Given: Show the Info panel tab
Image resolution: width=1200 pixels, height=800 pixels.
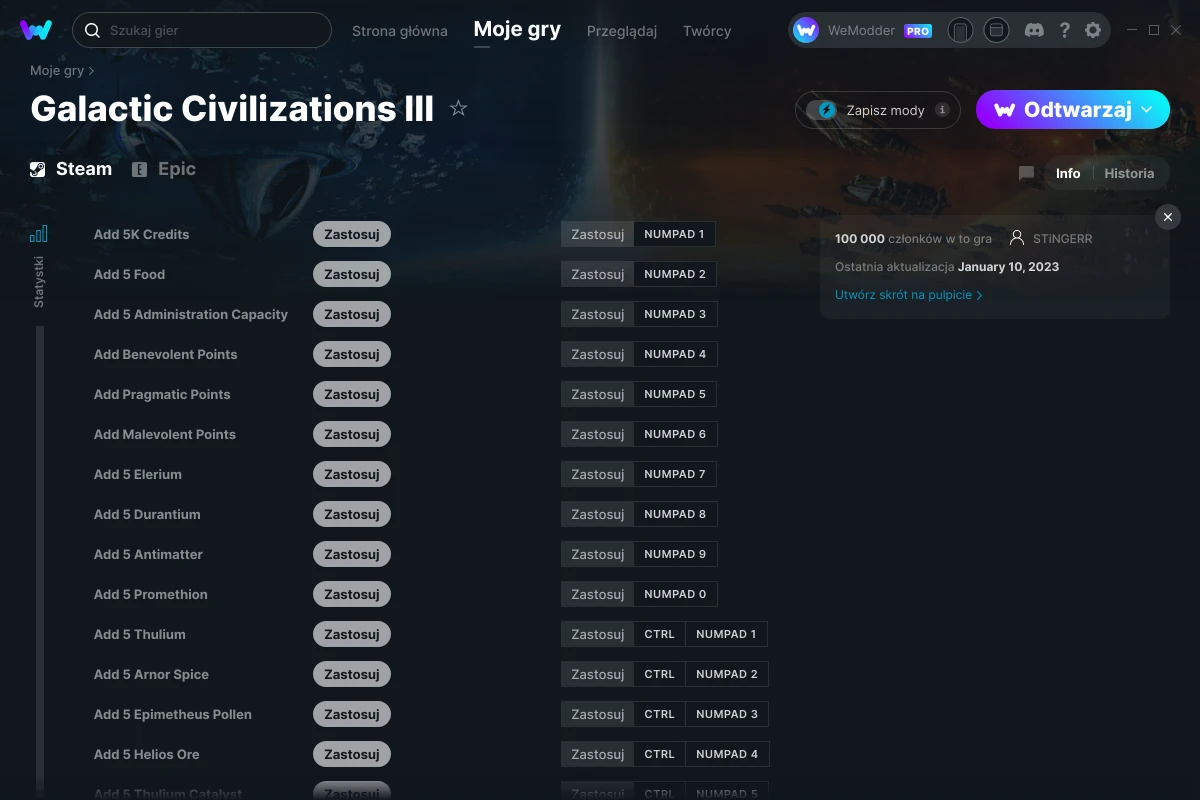Looking at the screenshot, I should coord(1068,173).
